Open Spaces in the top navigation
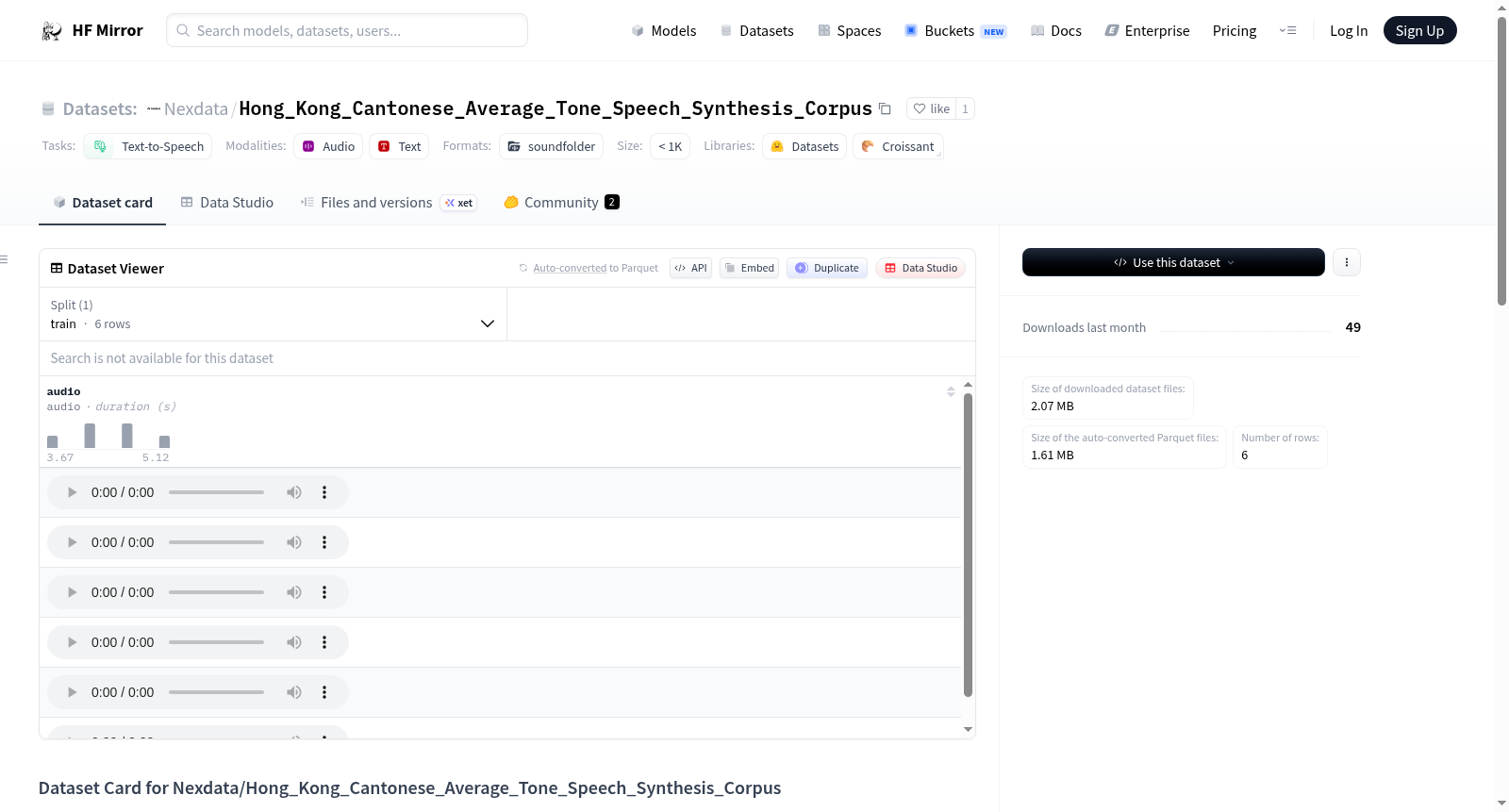 click(849, 30)
